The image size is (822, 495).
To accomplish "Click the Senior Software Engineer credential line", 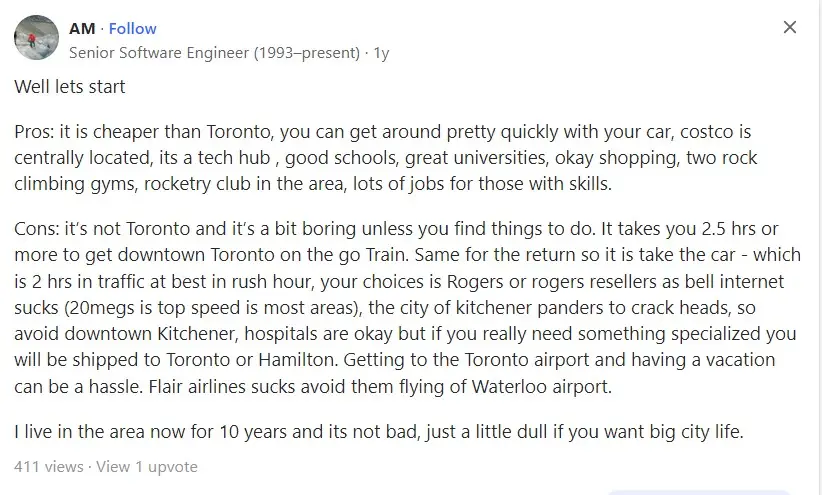I will tap(214, 53).
